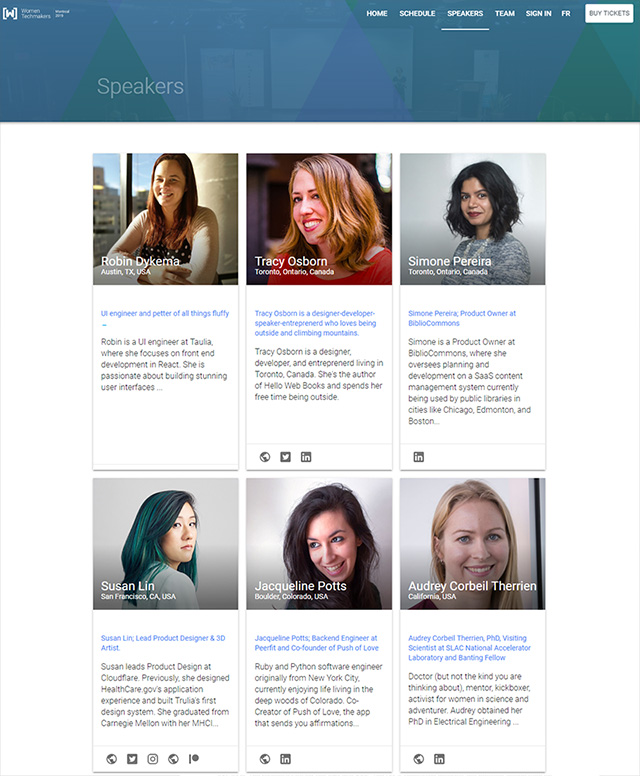Open Audrey Corbeil Therrien's speaker photo
Viewport: 640px width, 776px height.
coord(473,543)
